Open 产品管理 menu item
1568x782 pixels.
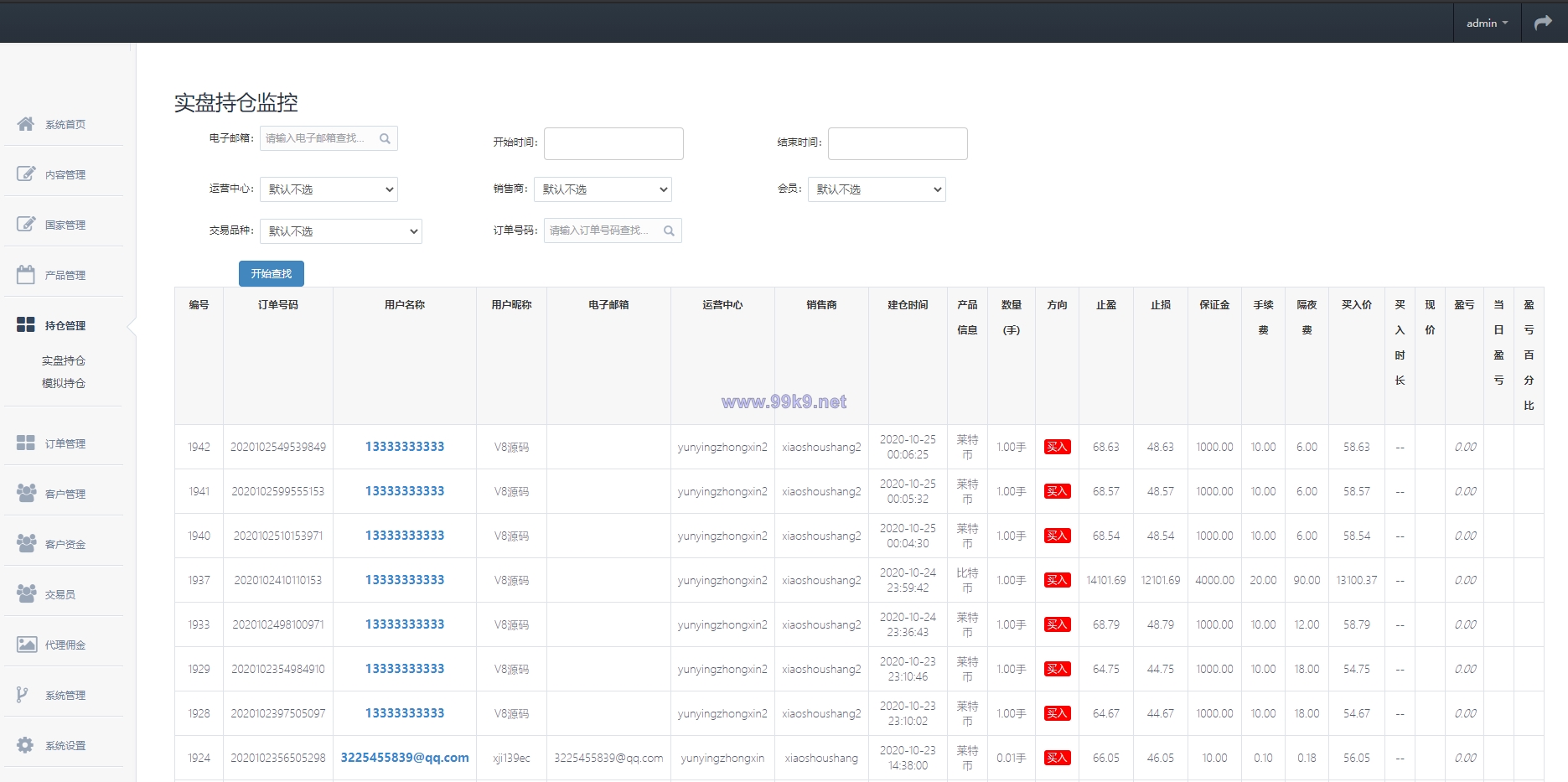(65, 276)
